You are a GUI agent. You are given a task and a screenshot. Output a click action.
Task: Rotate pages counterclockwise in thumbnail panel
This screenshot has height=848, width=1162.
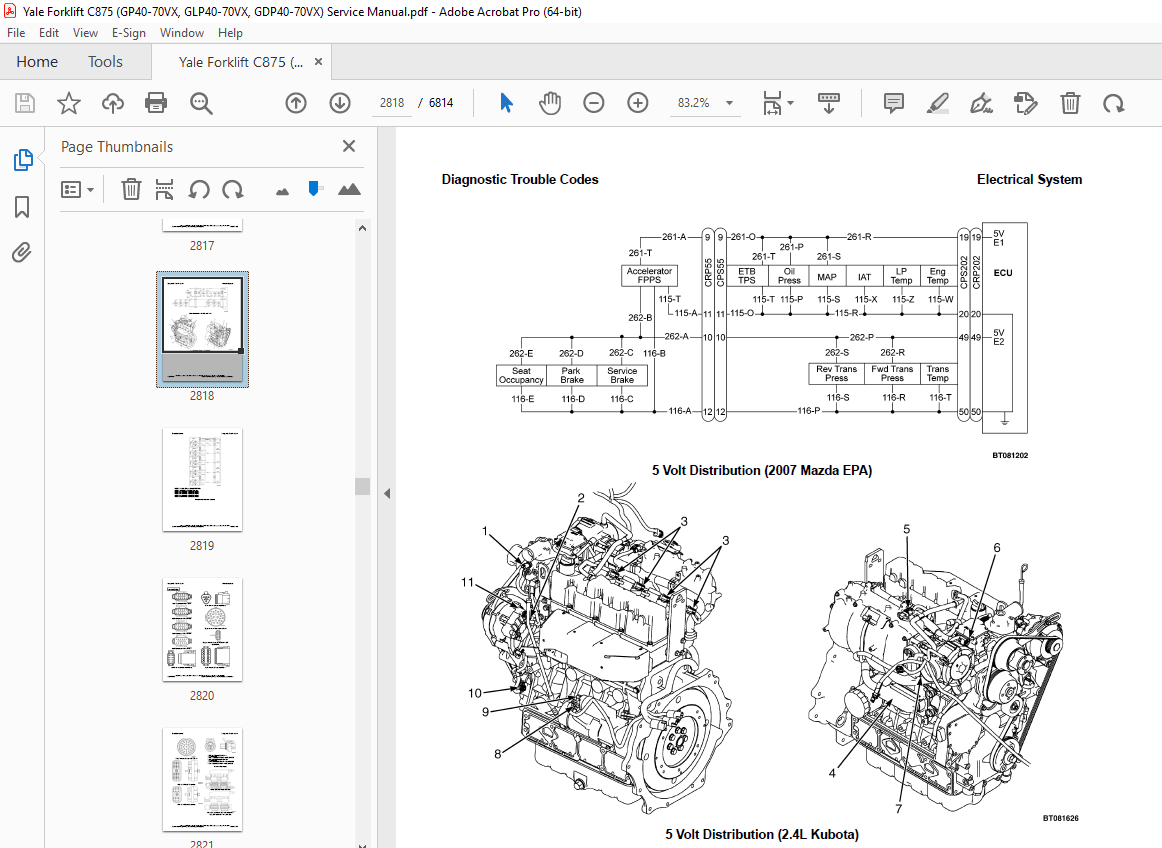pyautogui.click(x=199, y=189)
